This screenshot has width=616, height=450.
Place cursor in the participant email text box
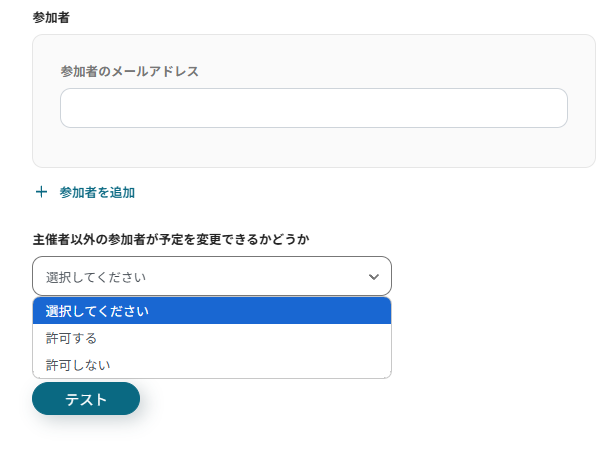click(313, 108)
